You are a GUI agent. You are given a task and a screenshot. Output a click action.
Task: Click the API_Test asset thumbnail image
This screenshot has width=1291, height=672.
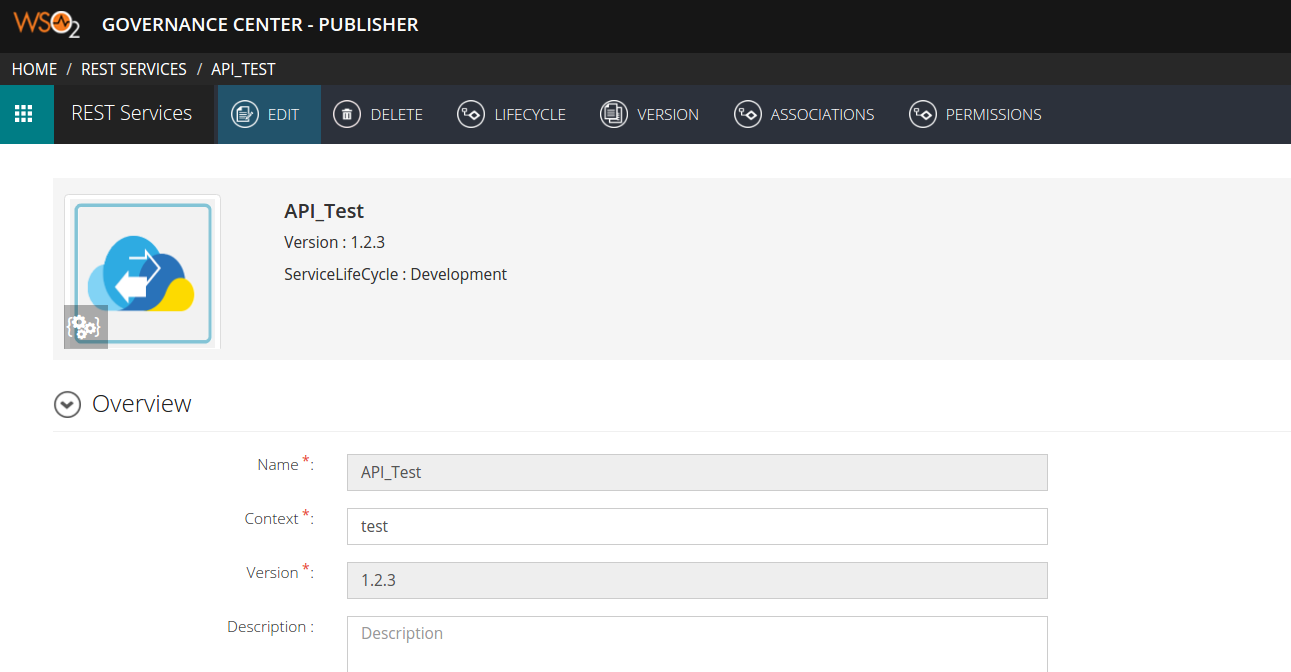(142, 272)
